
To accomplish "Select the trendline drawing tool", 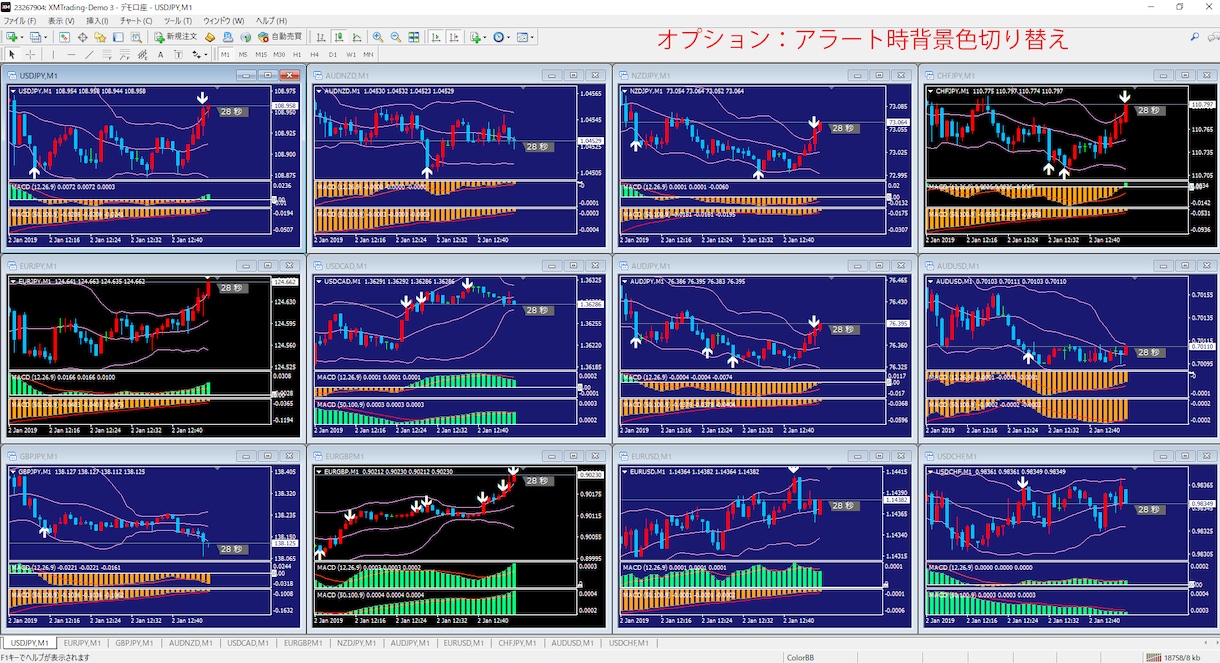I will 89,54.
